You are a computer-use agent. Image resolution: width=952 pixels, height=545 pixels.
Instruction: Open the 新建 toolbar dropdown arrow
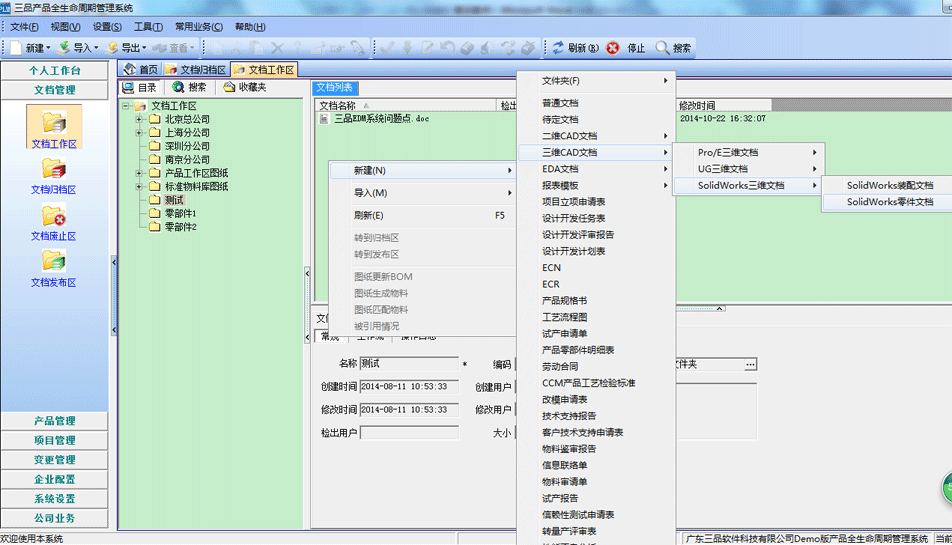click(x=50, y=48)
